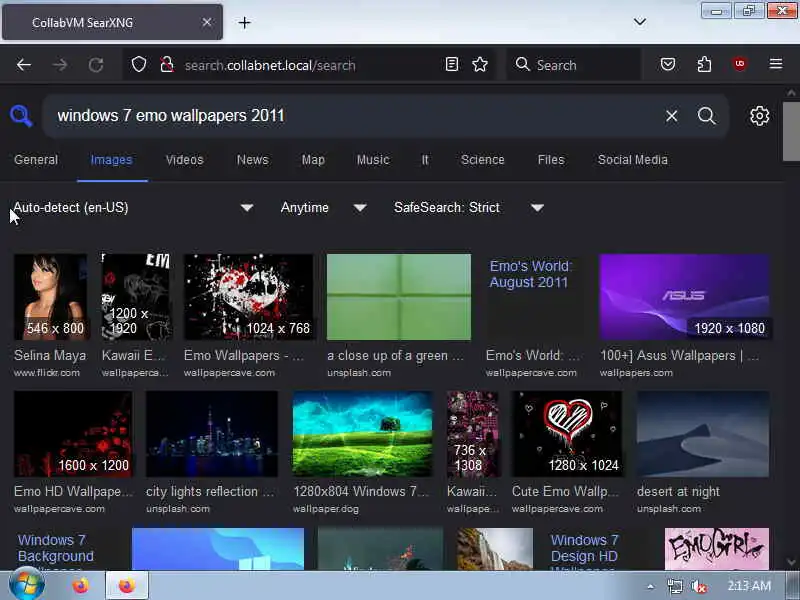Image resolution: width=800 pixels, height=600 pixels.
Task: Open SearXNG preferences gear
Action: click(x=759, y=116)
